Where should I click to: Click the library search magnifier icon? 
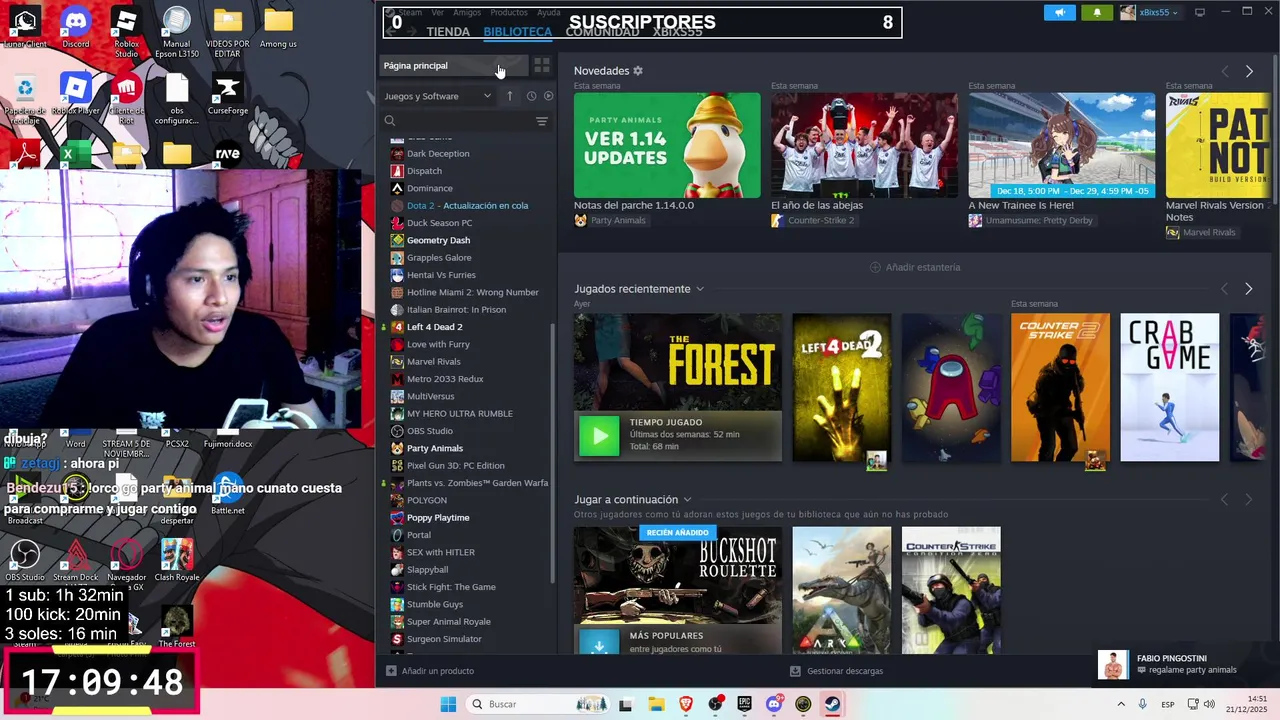(390, 121)
